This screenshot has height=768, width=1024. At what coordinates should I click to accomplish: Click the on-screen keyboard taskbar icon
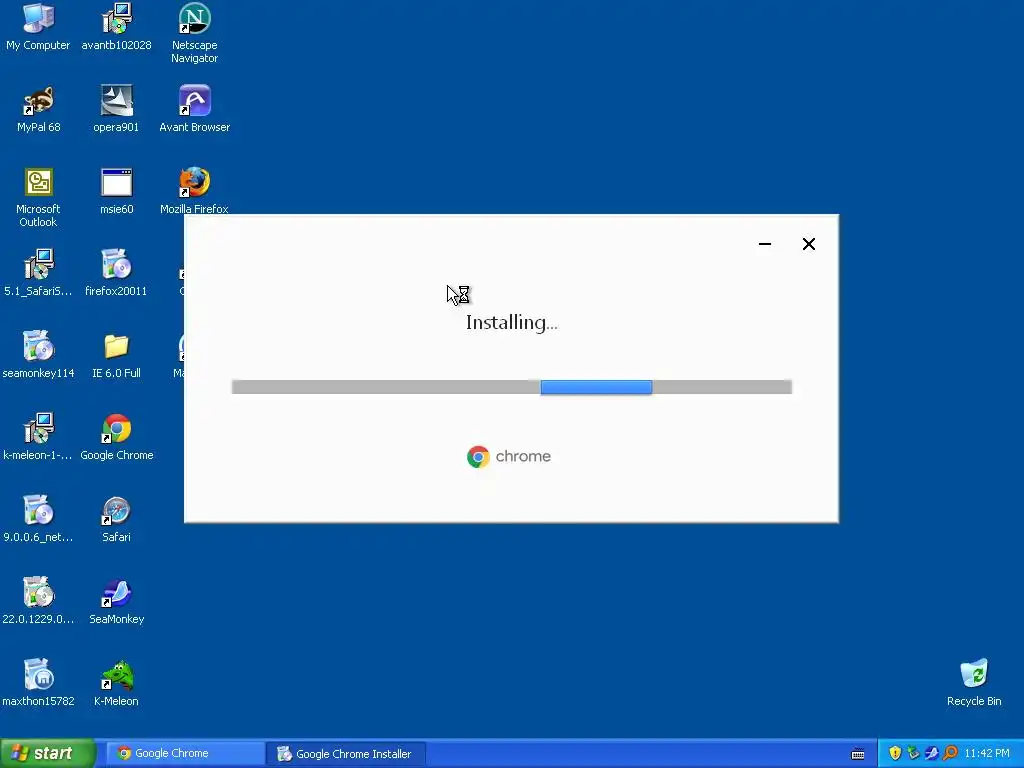pyautogui.click(x=857, y=754)
